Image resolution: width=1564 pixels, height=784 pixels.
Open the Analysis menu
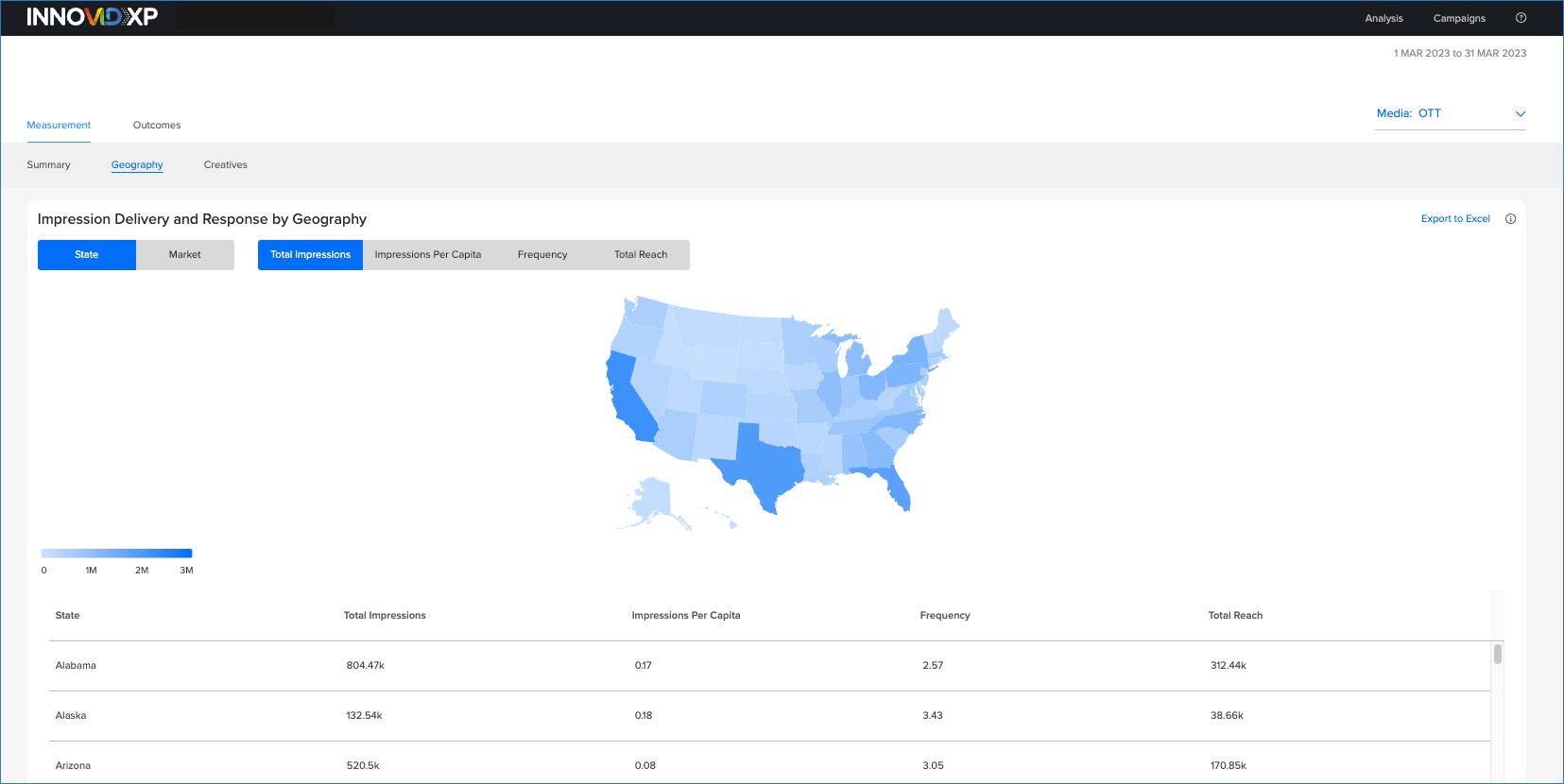point(1384,18)
